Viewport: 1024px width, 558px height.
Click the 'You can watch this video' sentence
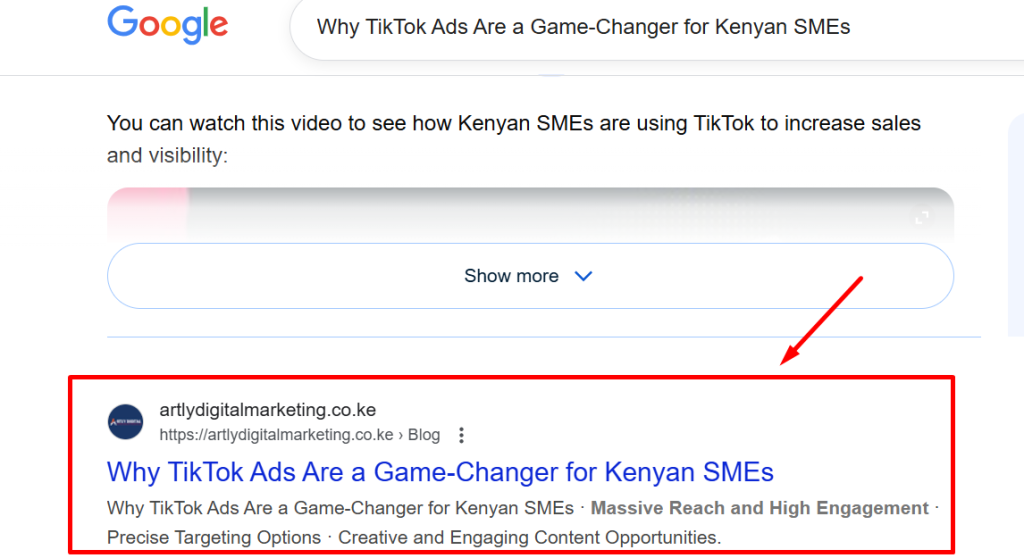[x=513, y=124]
